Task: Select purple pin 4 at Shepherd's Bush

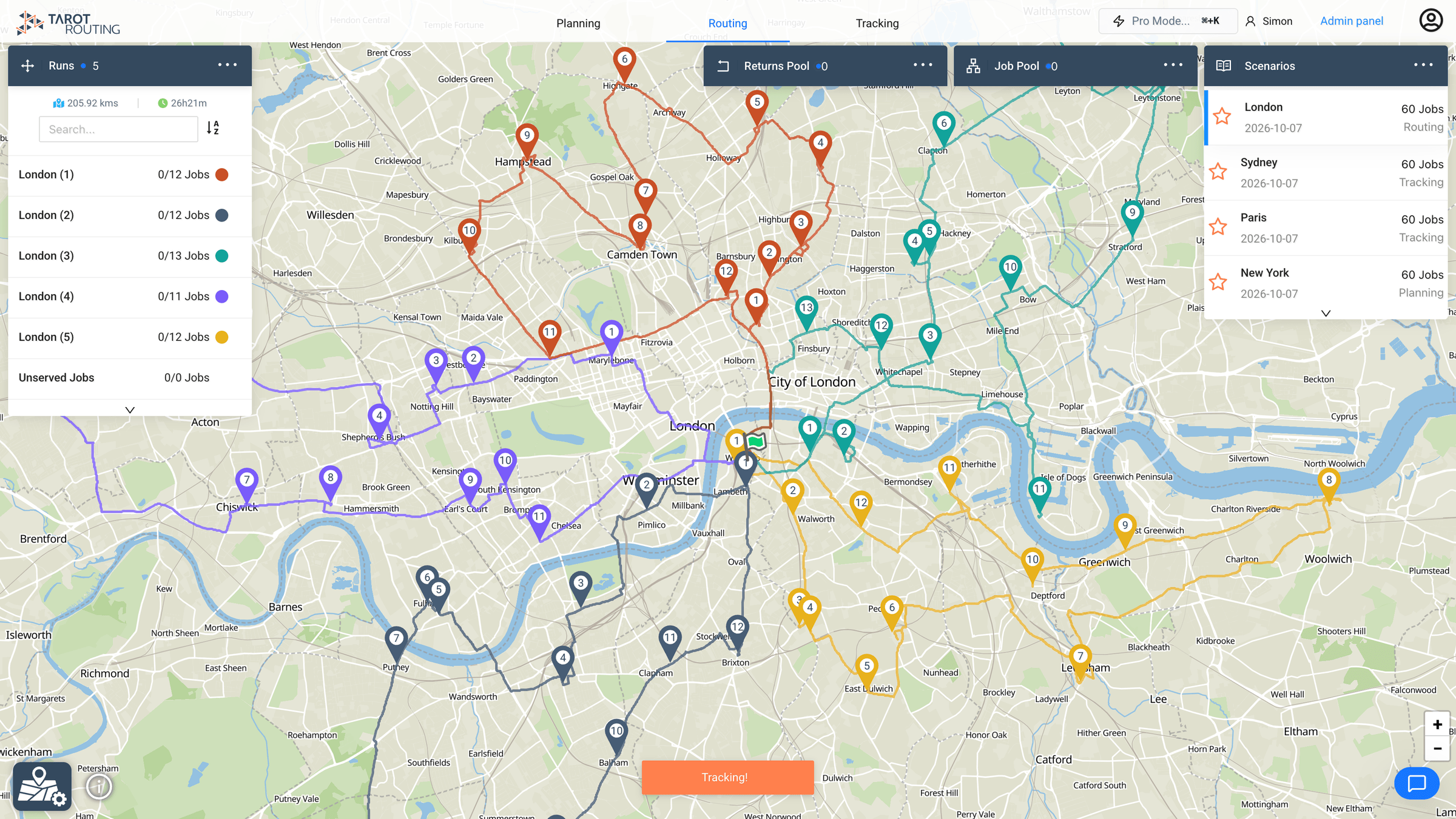Action: (379, 420)
